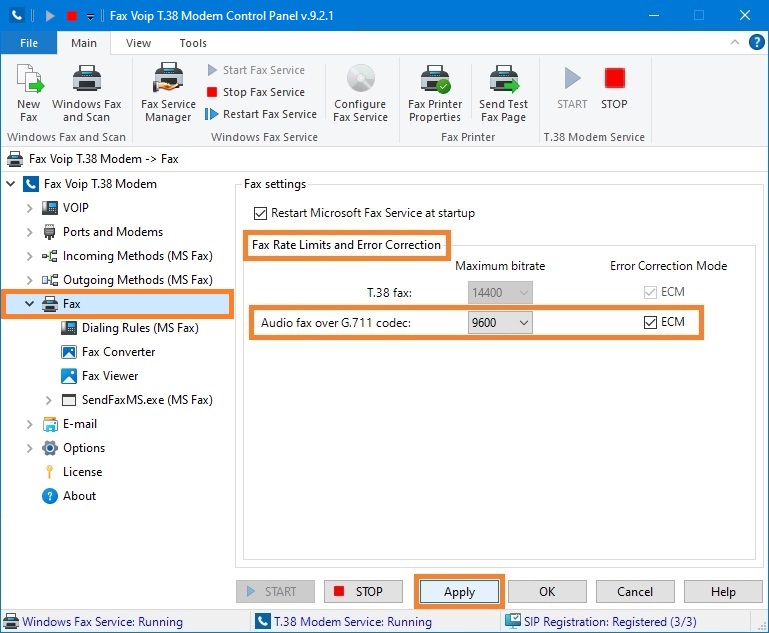
Task: Open the quick access toolbar customize arrow
Action: (x=90, y=17)
